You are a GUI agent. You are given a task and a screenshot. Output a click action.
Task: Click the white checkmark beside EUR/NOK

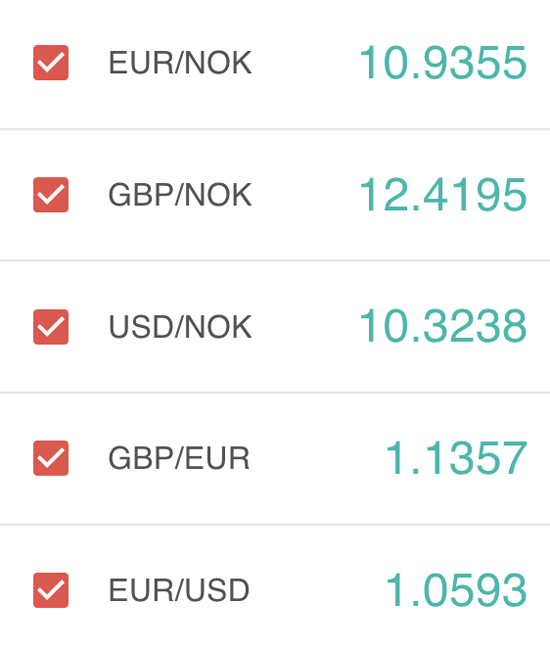[x=51, y=63]
